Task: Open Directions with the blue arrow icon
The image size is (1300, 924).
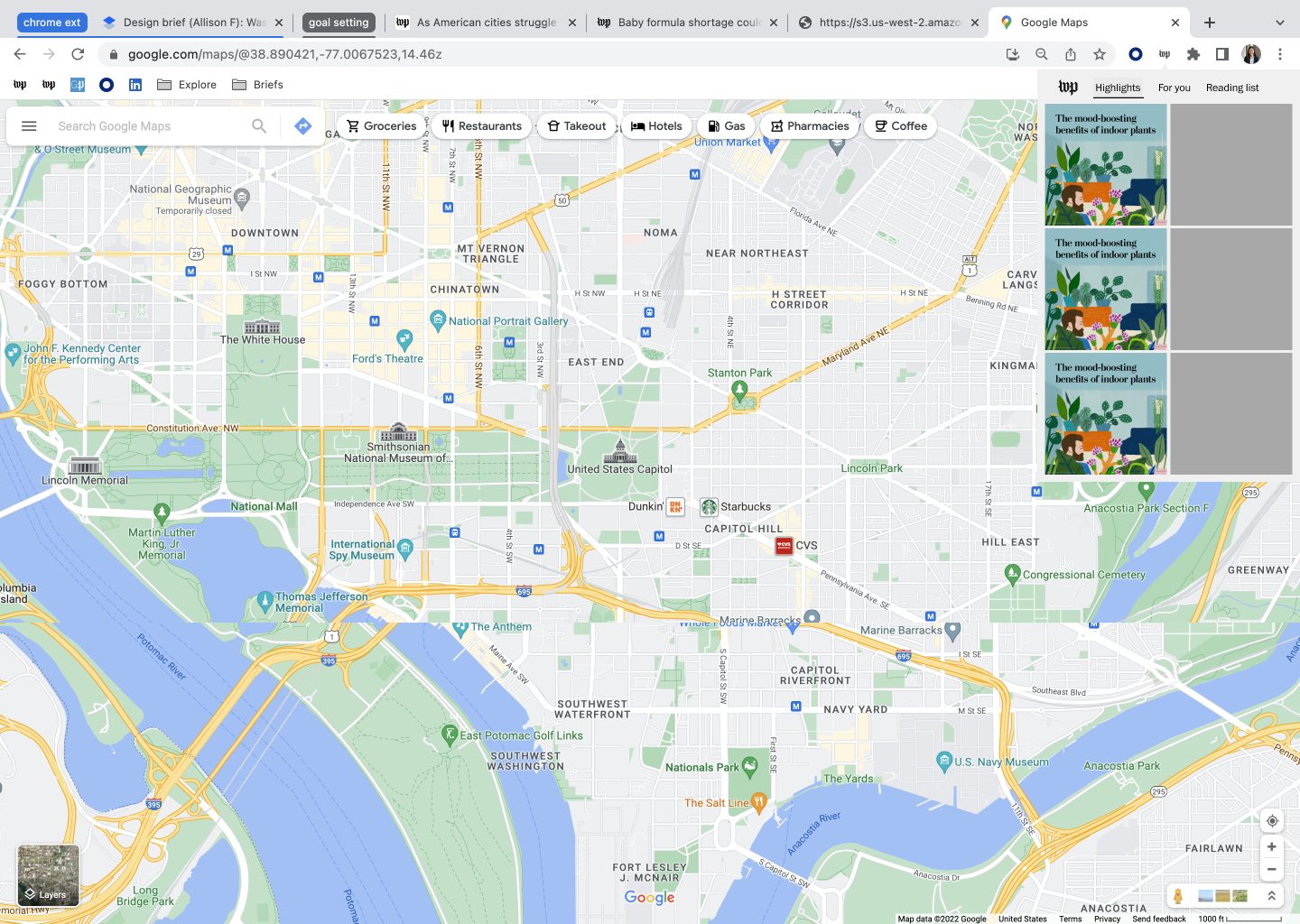Action: 303,126
